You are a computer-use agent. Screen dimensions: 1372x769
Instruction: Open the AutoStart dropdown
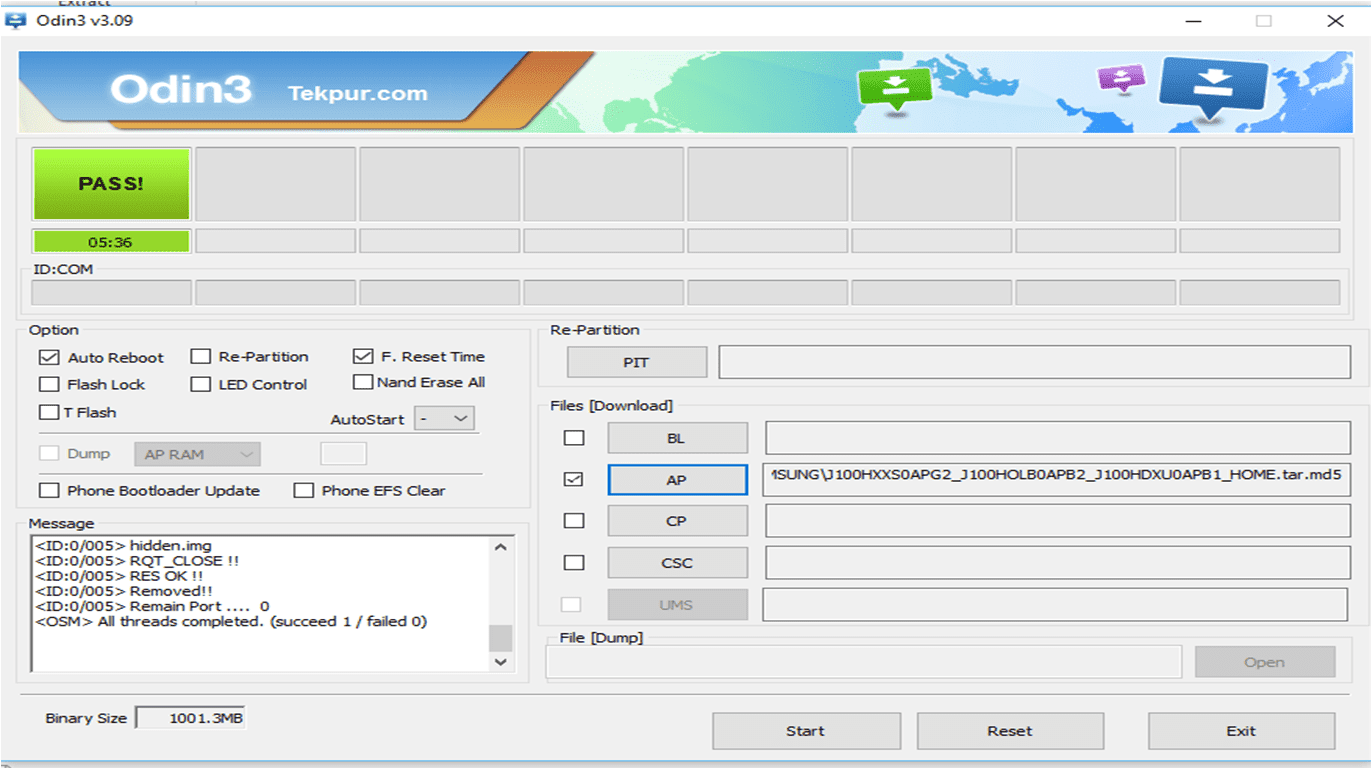tap(445, 419)
